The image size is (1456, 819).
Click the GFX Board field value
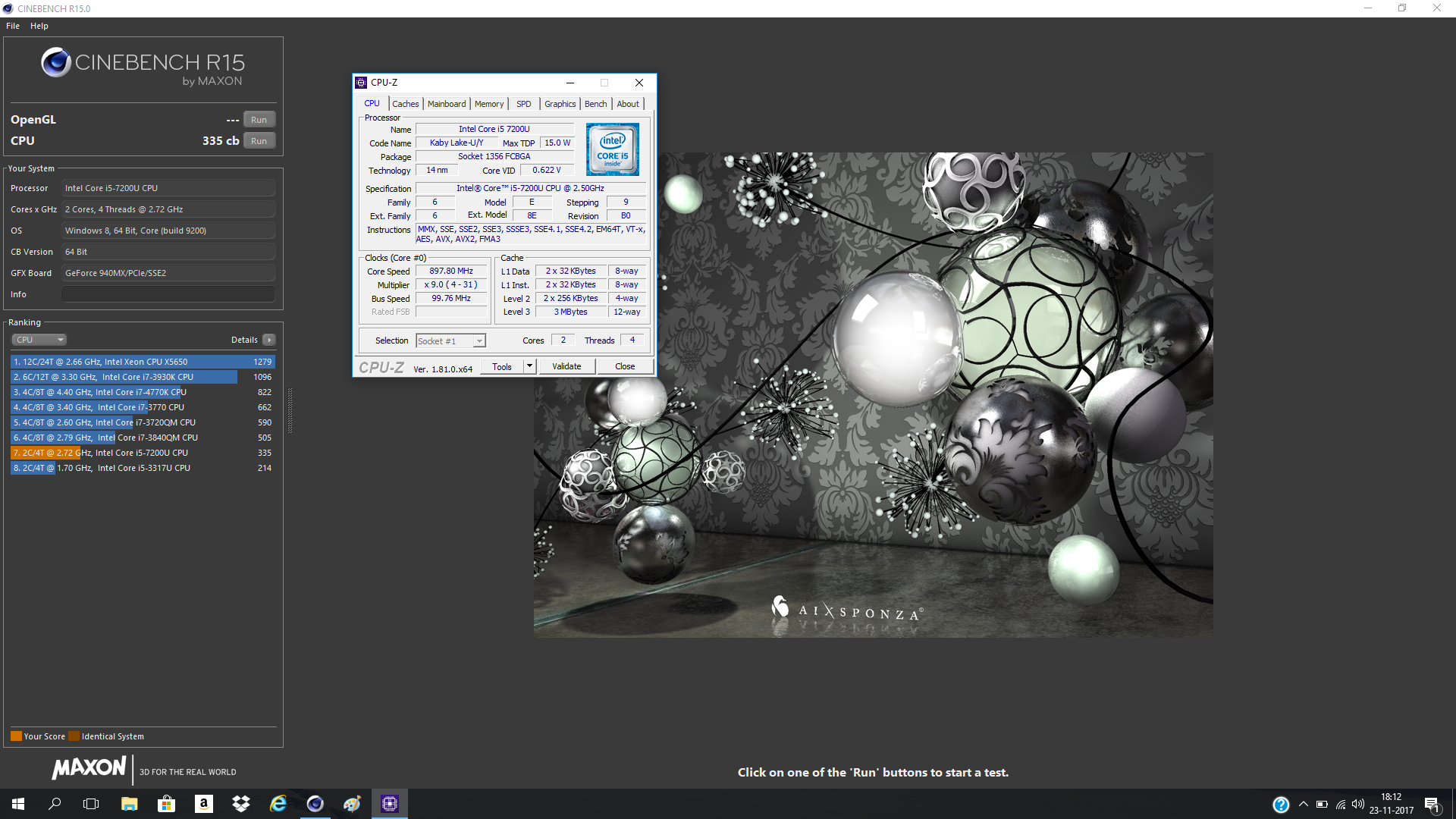point(168,273)
